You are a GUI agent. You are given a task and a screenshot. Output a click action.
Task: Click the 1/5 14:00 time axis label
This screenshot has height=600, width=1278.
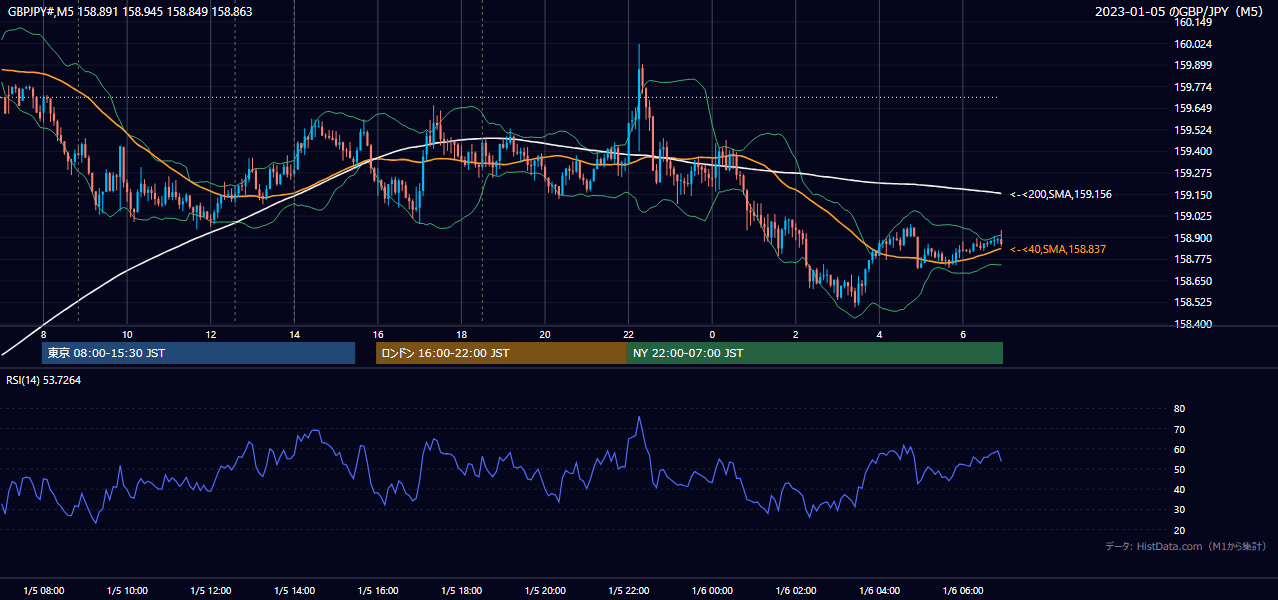tap(294, 591)
